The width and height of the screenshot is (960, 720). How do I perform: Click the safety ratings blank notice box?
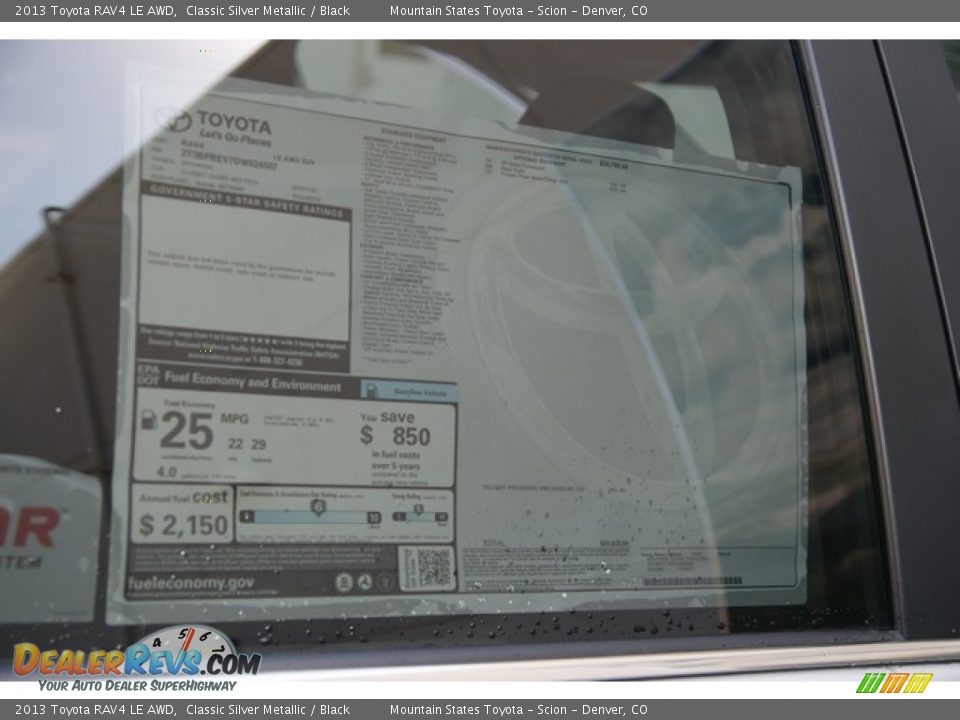[245, 269]
